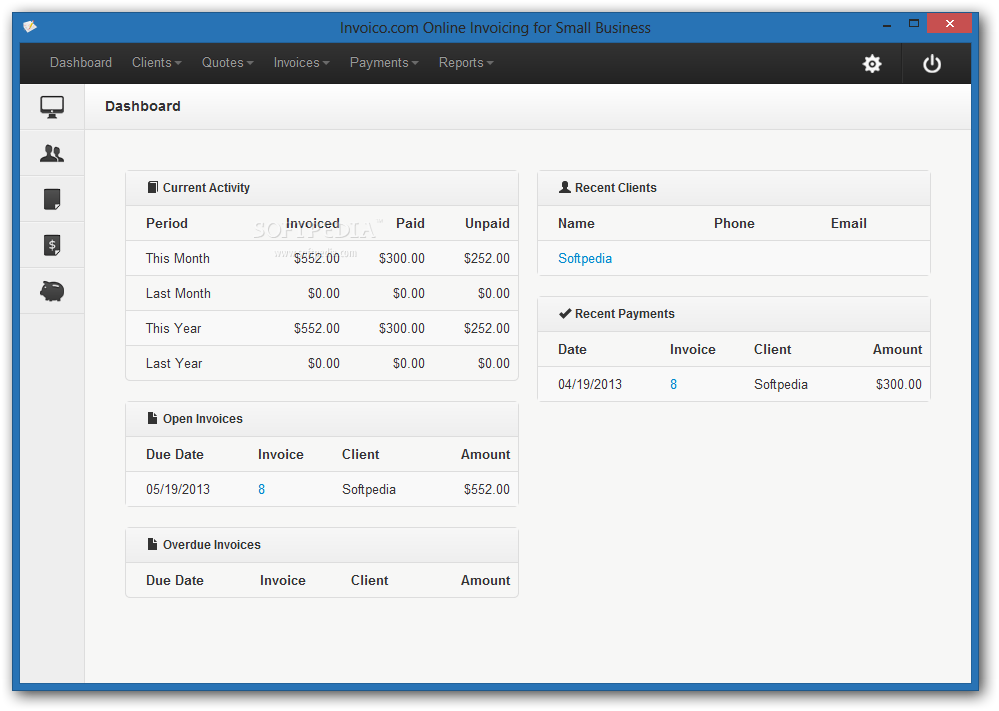This screenshot has height=711, width=999.
Task: Expand the Quotes dropdown menu
Action: click(227, 62)
